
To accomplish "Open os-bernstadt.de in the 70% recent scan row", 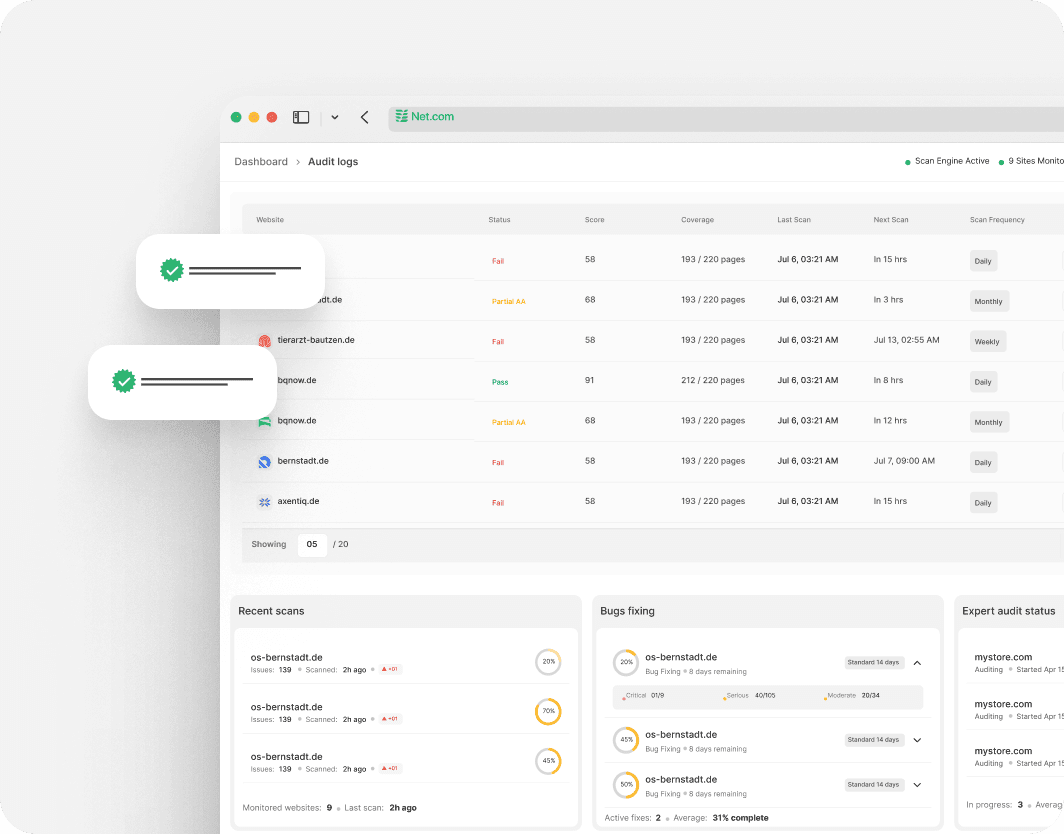I will [286, 707].
